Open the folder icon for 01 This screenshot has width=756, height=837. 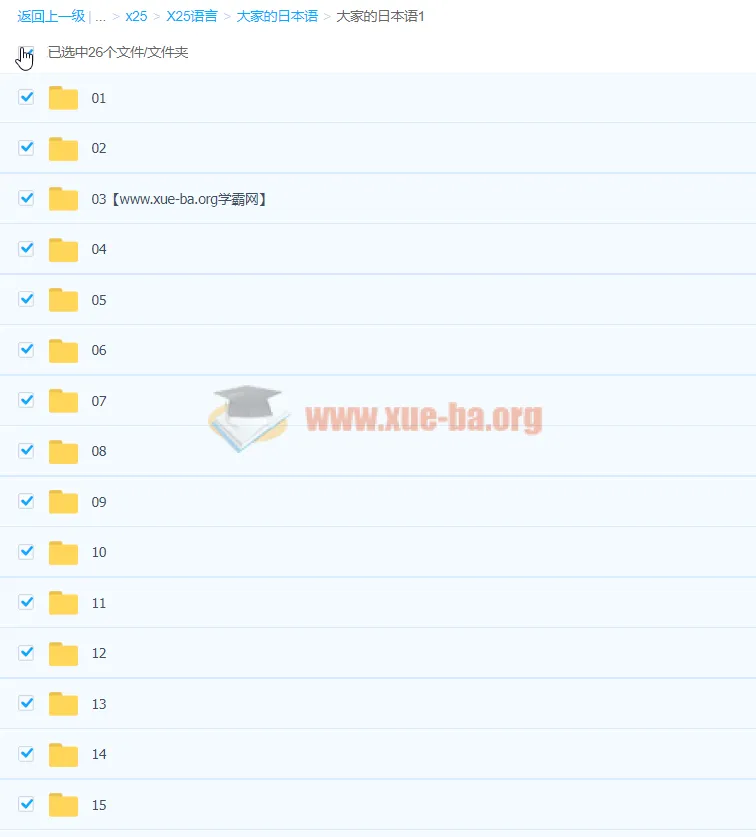pos(63,98)
